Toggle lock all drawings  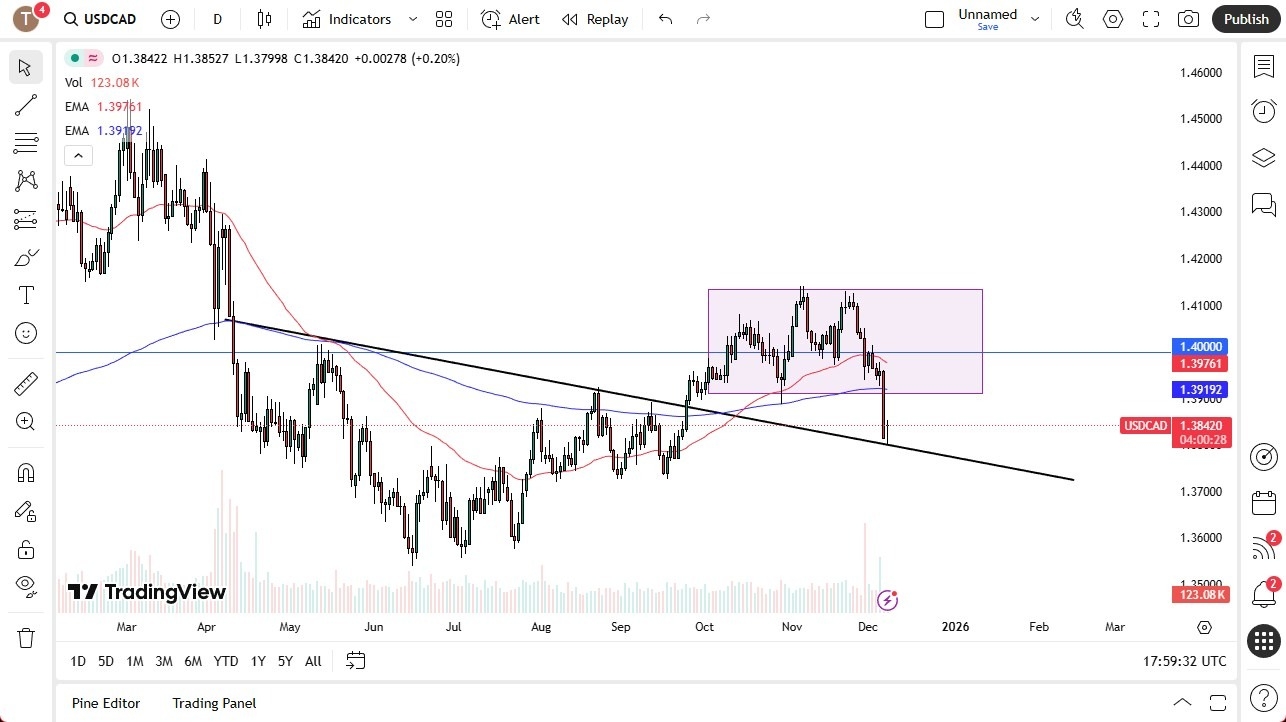(25, 549)
